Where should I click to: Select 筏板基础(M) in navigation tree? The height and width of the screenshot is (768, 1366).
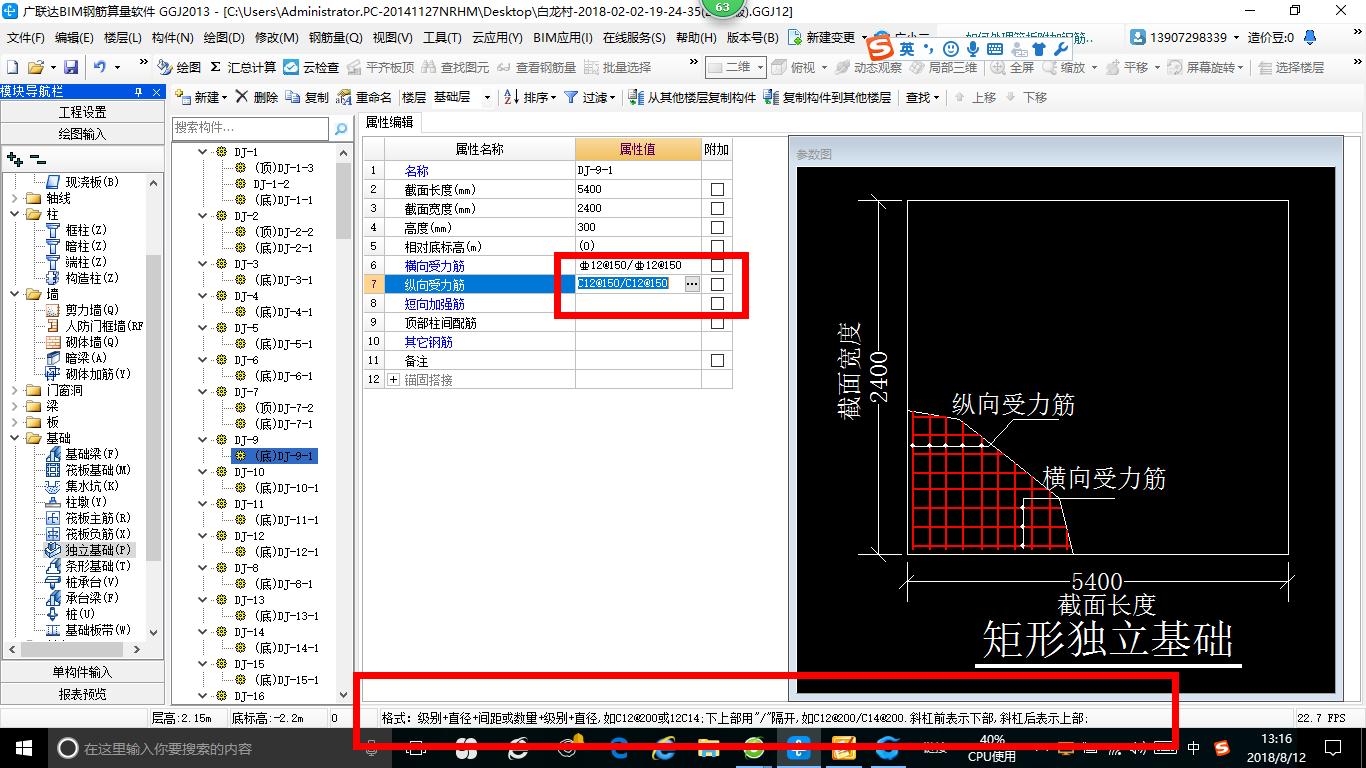[x=89, y=470]
